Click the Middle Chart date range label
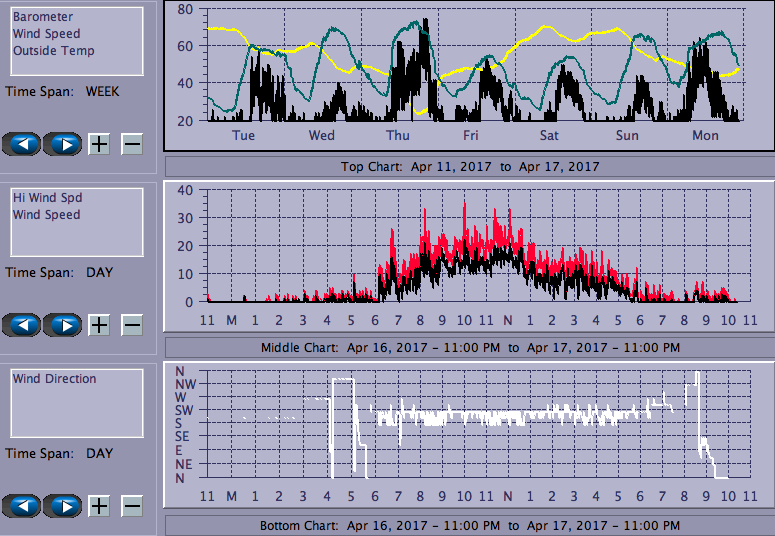 [470, 347]
